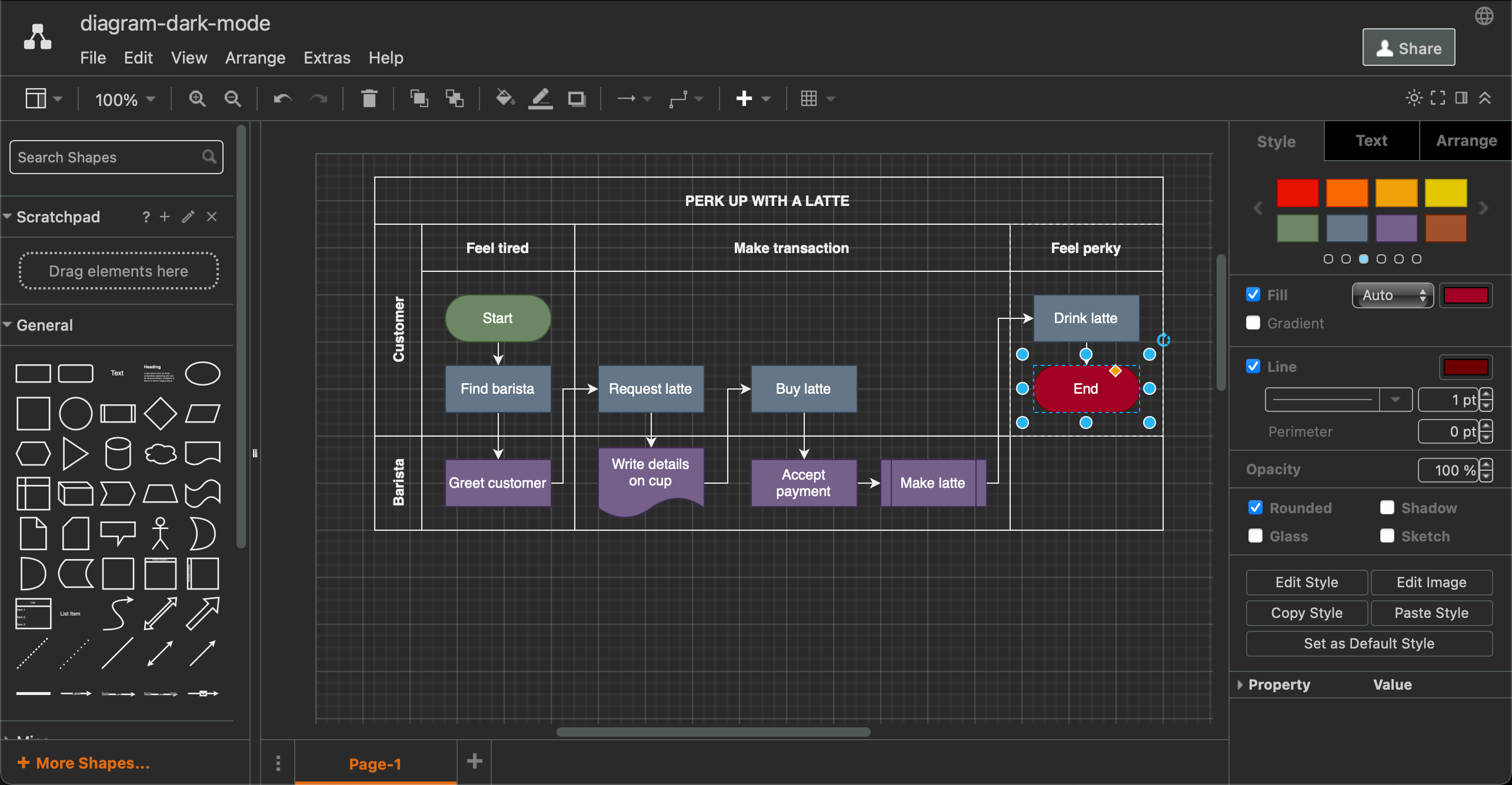This screenshot has width=1512, height=785.
Task: Open the Extras menu
Action: tap(326, 58)
